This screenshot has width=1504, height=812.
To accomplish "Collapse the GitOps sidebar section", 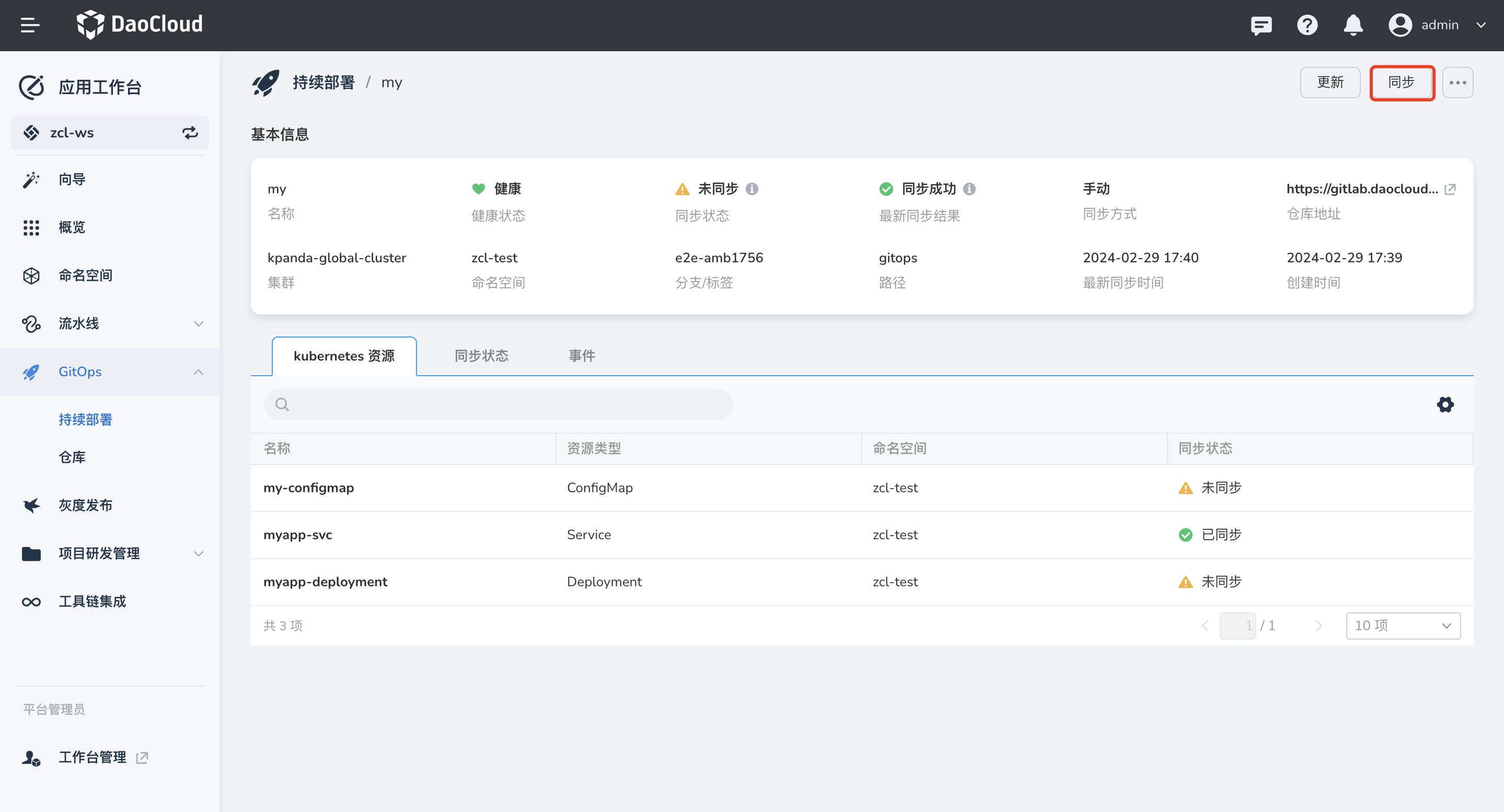I will click(199, 372).
